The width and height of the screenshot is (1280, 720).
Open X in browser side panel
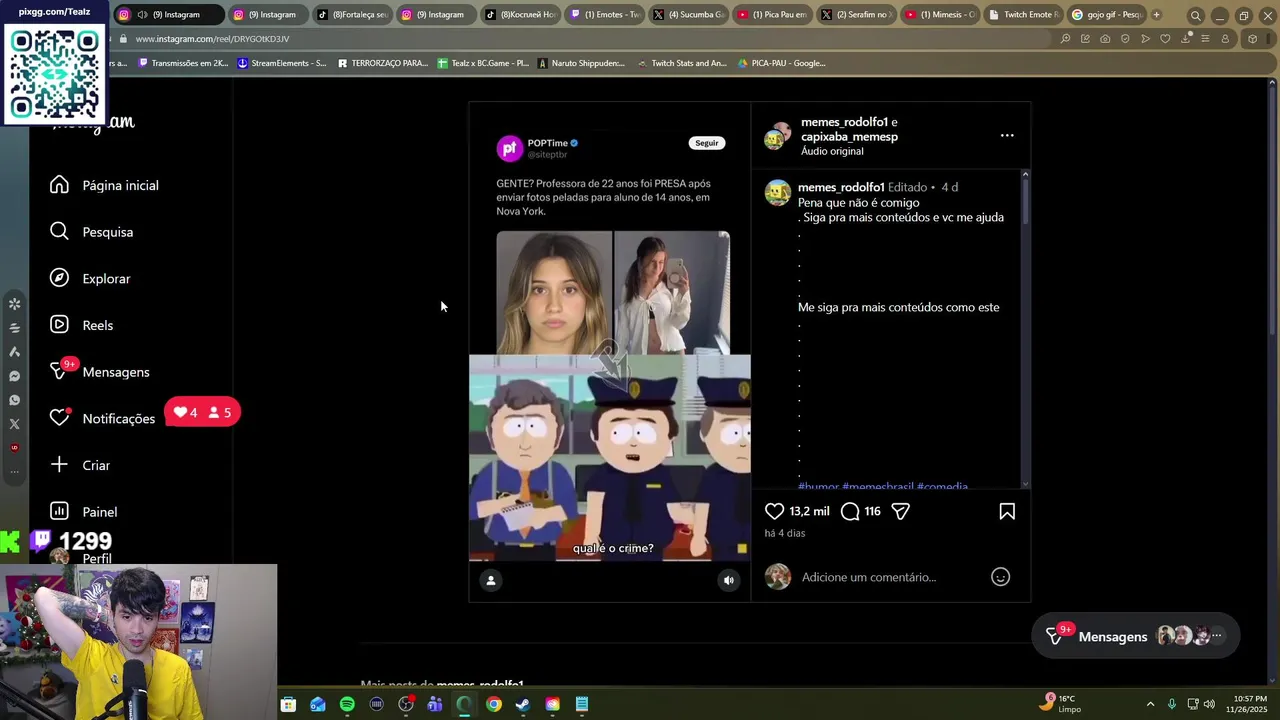(14, 424)
